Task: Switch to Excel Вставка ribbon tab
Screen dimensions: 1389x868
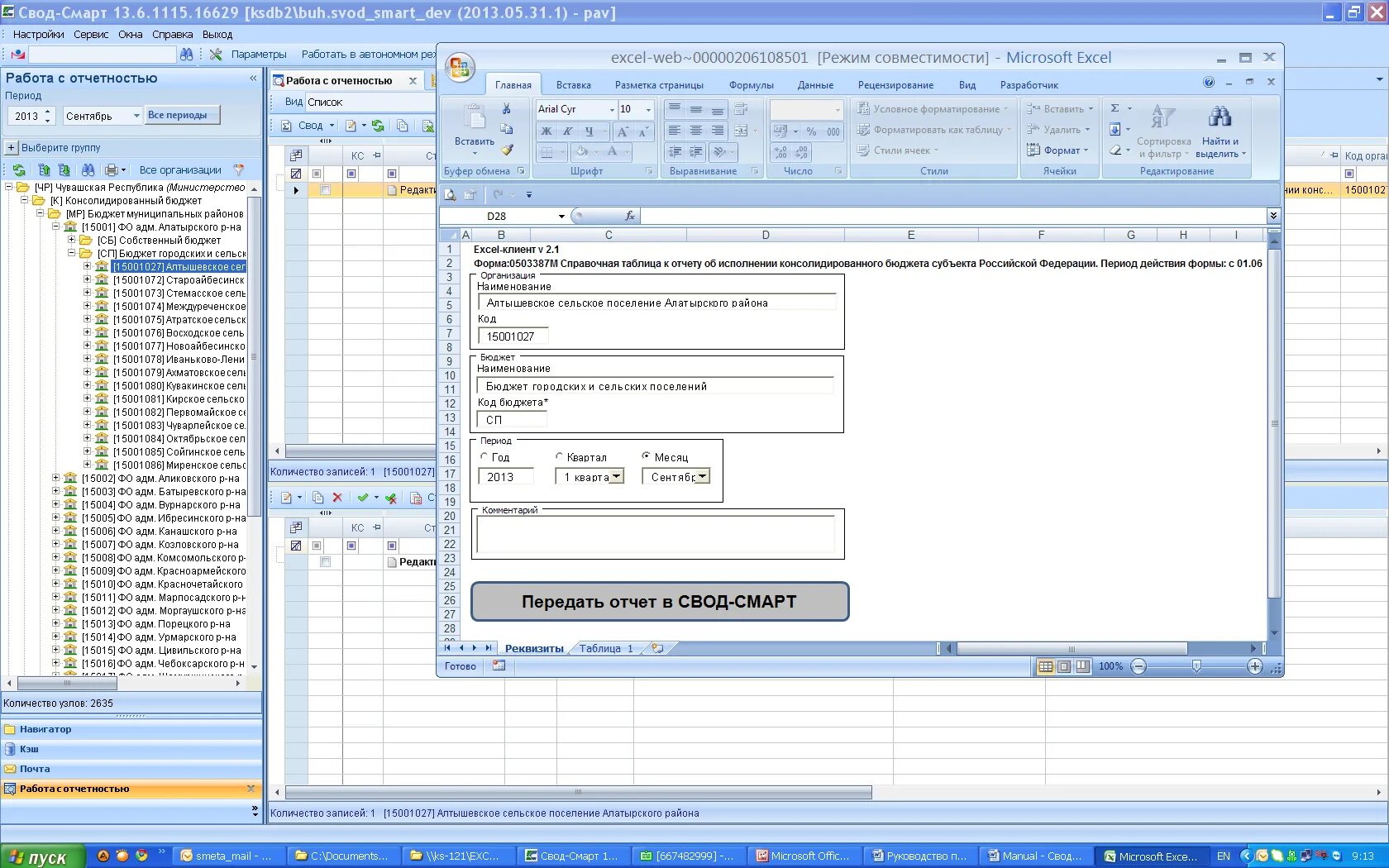Action: [x=573, y=85]
